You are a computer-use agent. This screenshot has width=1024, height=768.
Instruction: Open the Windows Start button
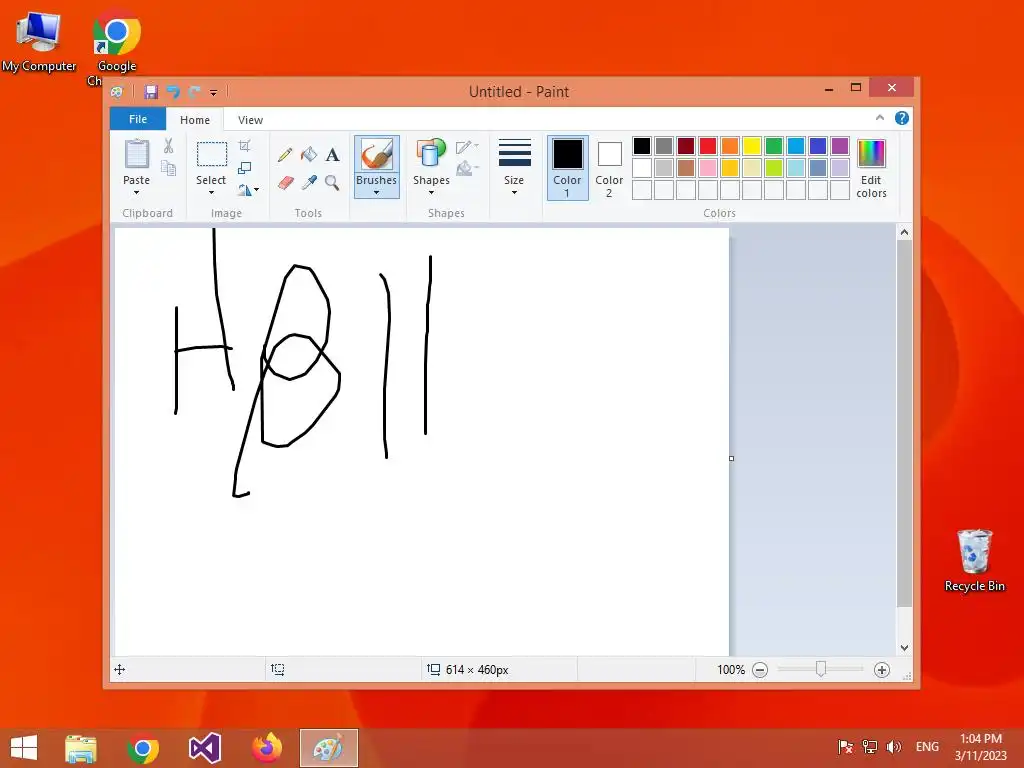coord(24,748)
